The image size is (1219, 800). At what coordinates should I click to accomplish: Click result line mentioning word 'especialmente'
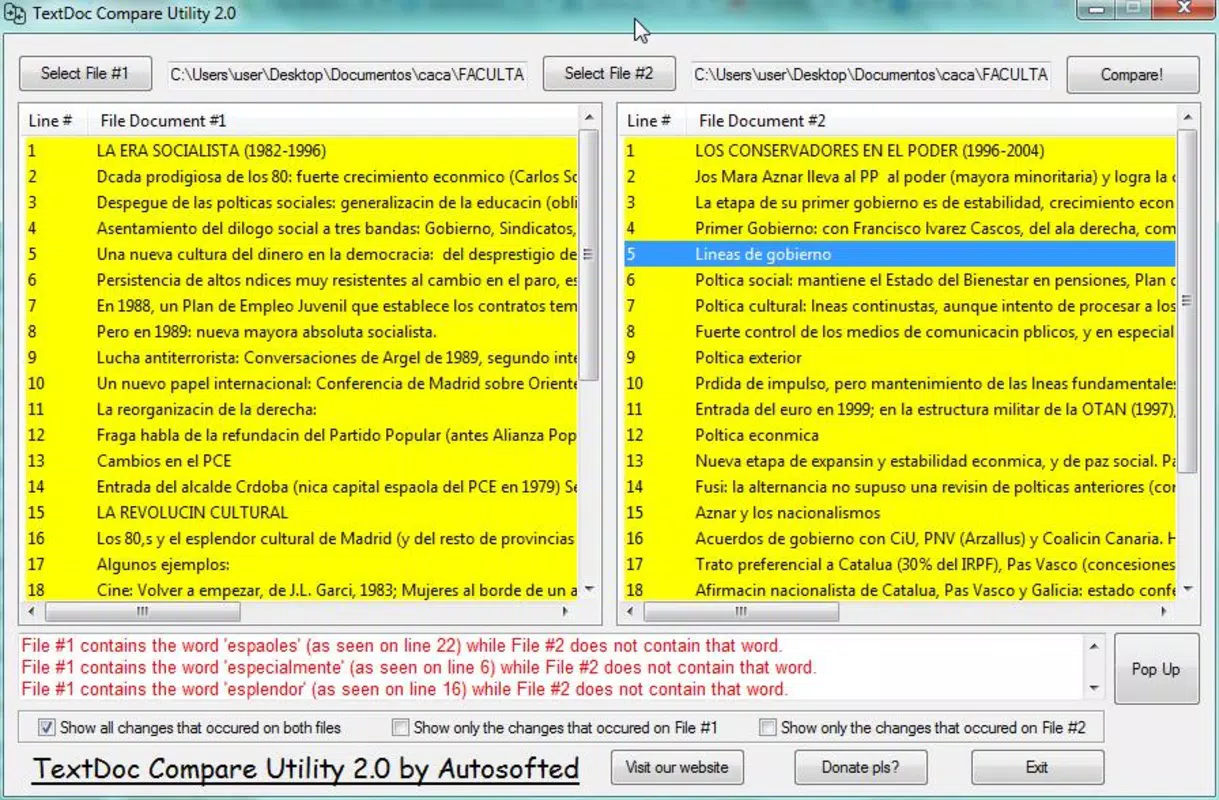tap(418, 667)
